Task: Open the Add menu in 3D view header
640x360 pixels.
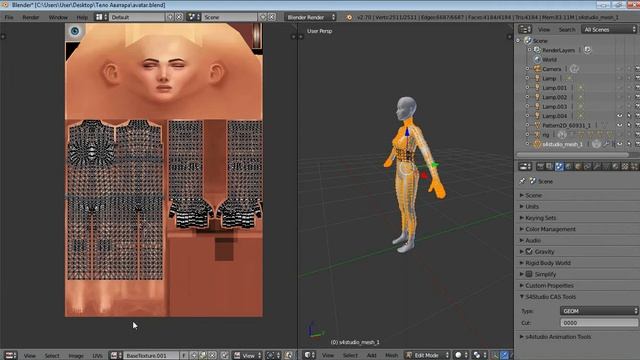Action: click(371, 356)
